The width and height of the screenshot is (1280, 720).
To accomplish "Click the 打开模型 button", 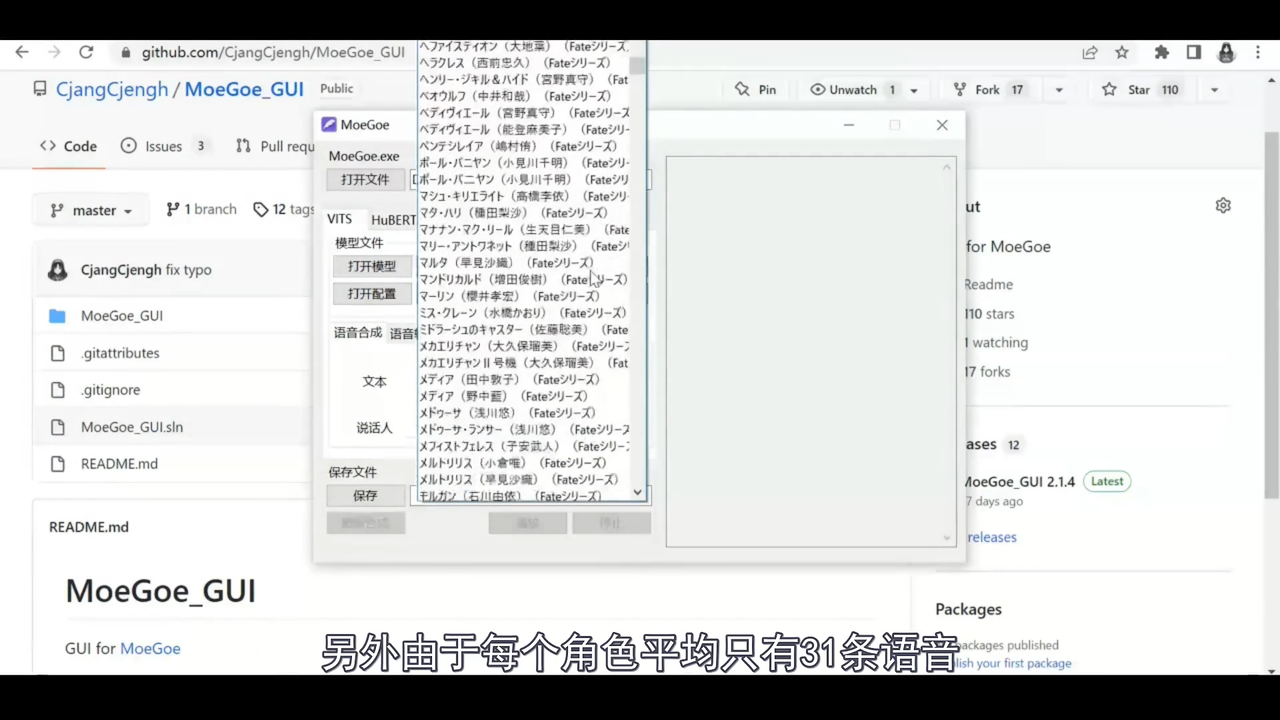I will 372,267.
